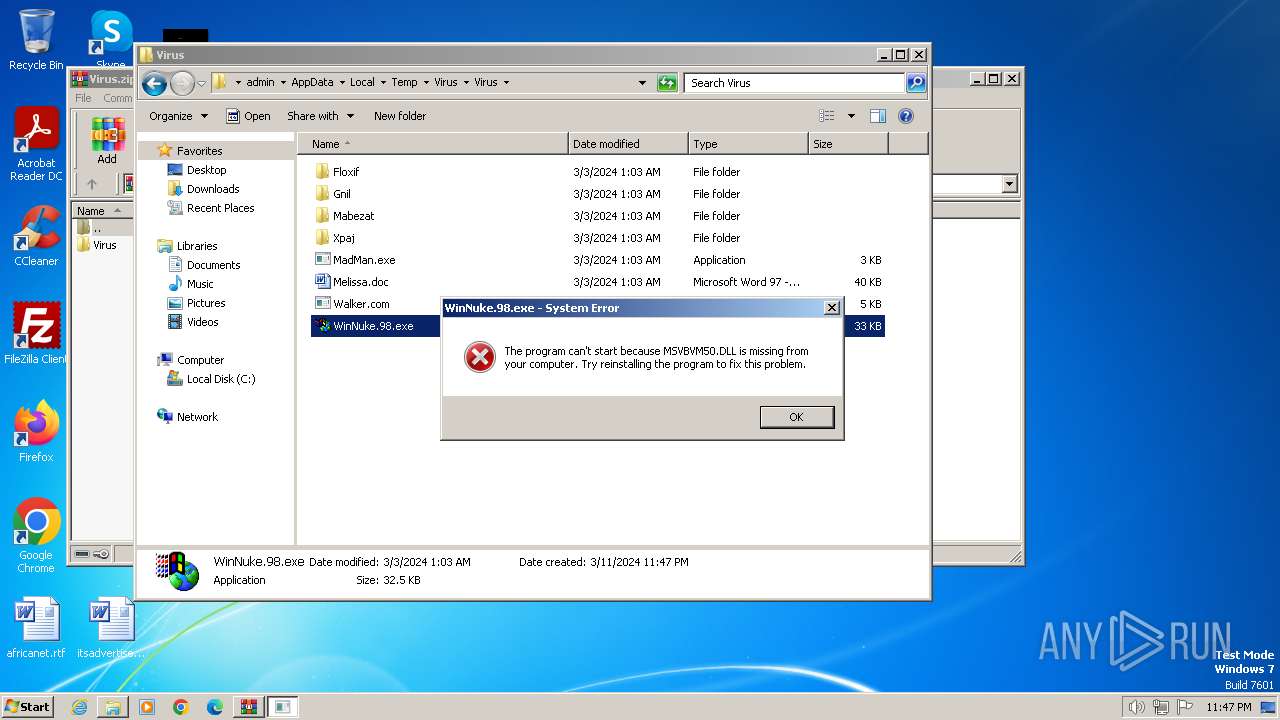
Task: Click Computer in the navigation pane
Action: [x=200, y=360]
